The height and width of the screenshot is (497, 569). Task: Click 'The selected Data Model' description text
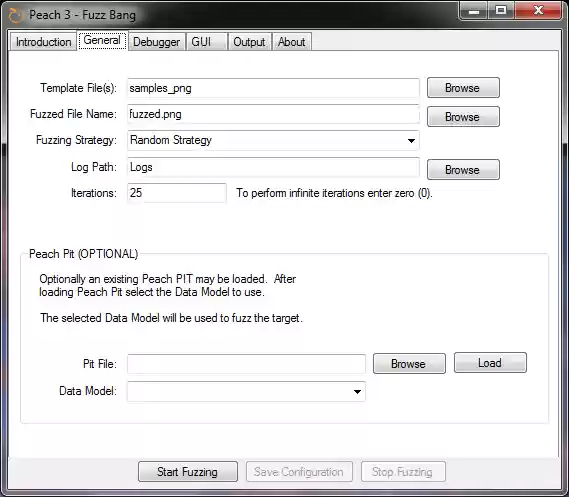click(x=171, y=318)
